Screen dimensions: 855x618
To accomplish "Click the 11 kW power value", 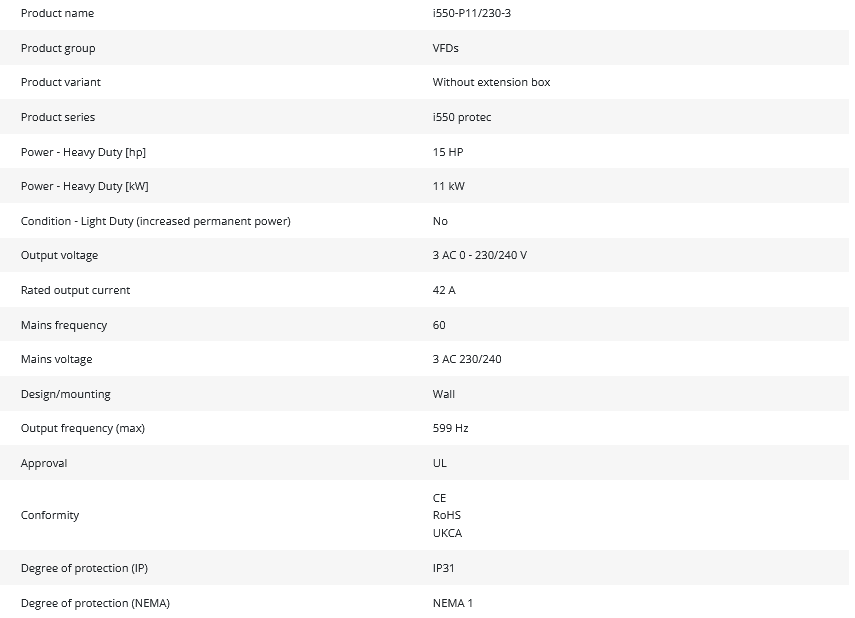I will (448, 186).
